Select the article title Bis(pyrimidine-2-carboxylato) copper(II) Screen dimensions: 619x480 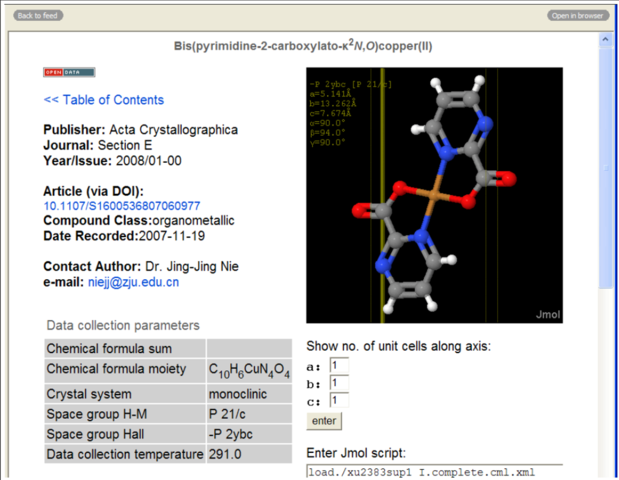pos(303,45)
